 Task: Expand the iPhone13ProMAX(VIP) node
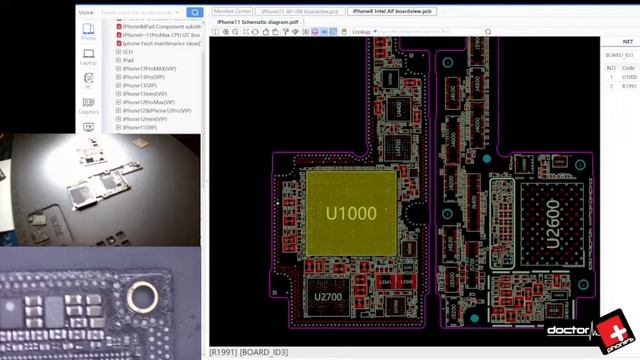pos(118,69)
